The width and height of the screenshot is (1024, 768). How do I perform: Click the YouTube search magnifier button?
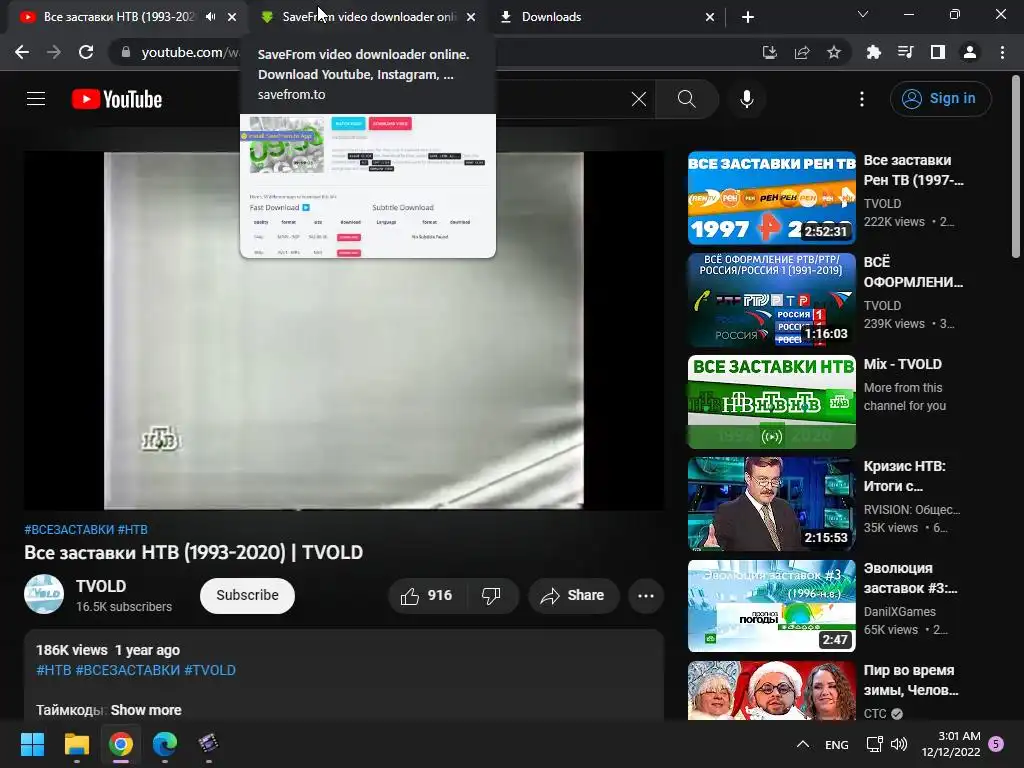click(687, 99)
